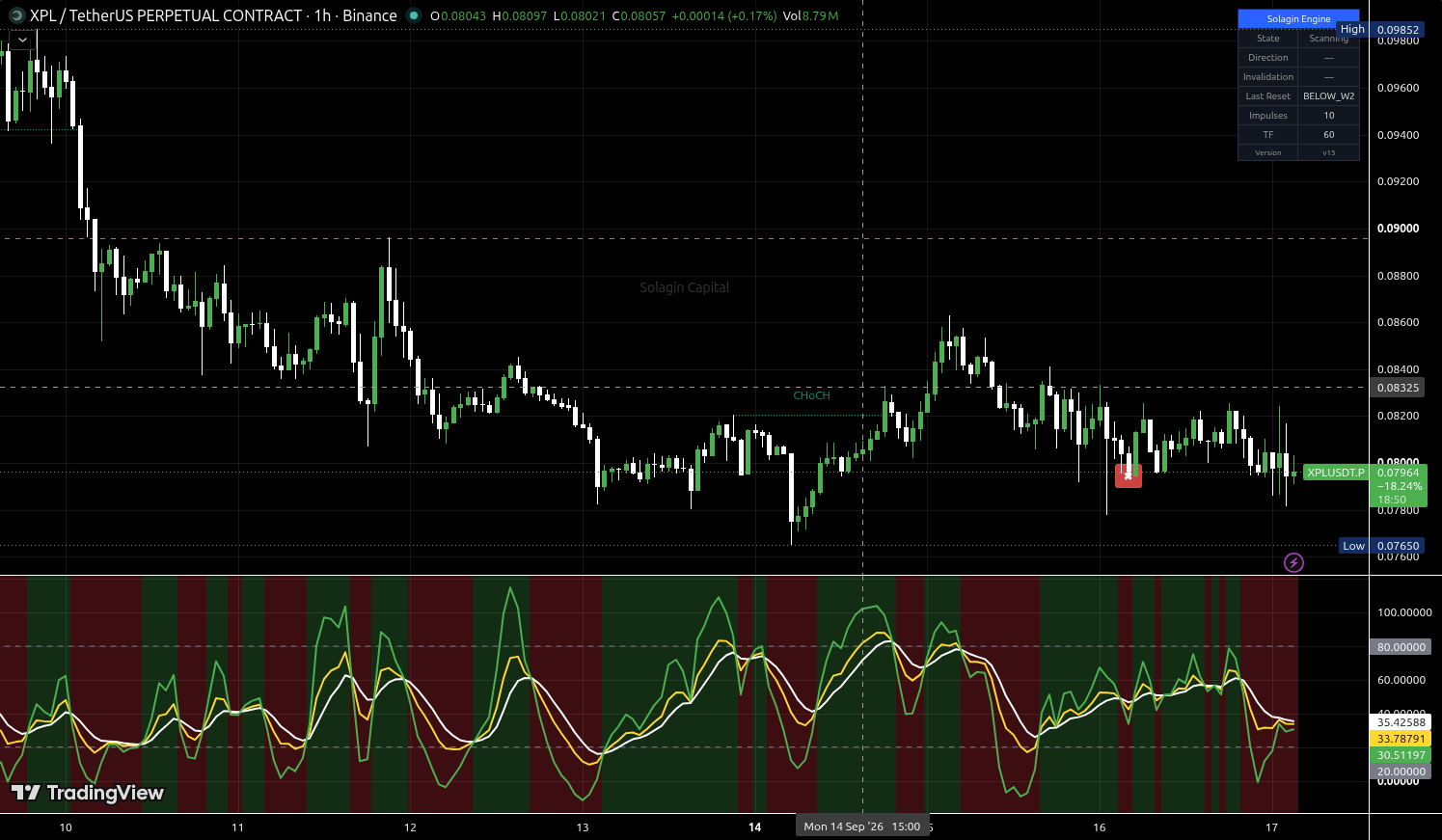
Task: Click the 0.09000 price on the price axis
Action: coord(1398,229)
